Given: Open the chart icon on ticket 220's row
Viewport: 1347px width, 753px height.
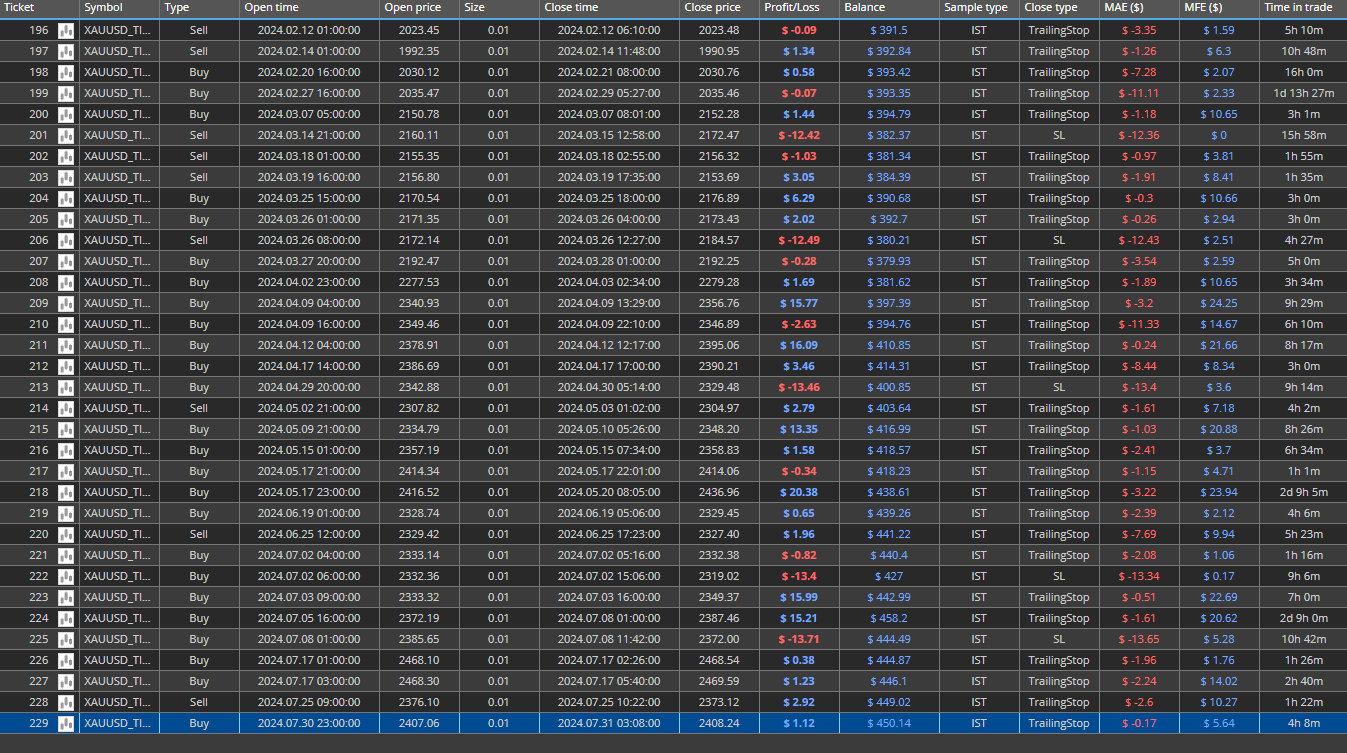Looking at the screenshot, I should [67, 534].
